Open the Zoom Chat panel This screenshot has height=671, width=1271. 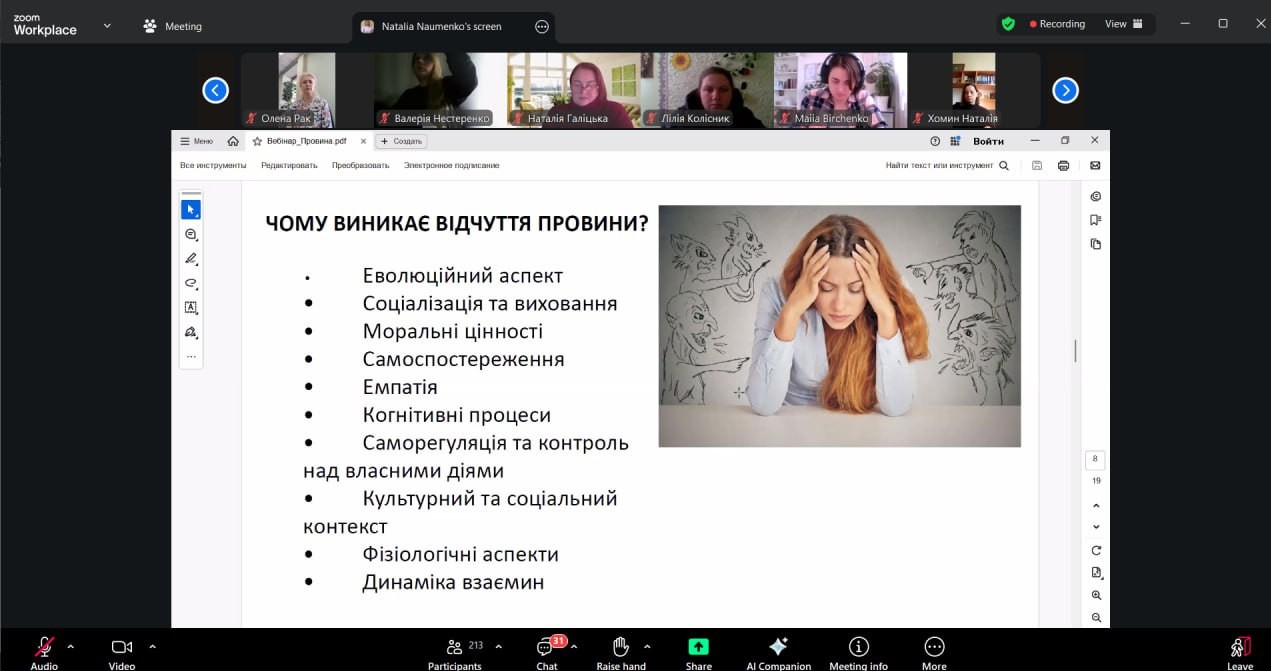tap(546, 648)
